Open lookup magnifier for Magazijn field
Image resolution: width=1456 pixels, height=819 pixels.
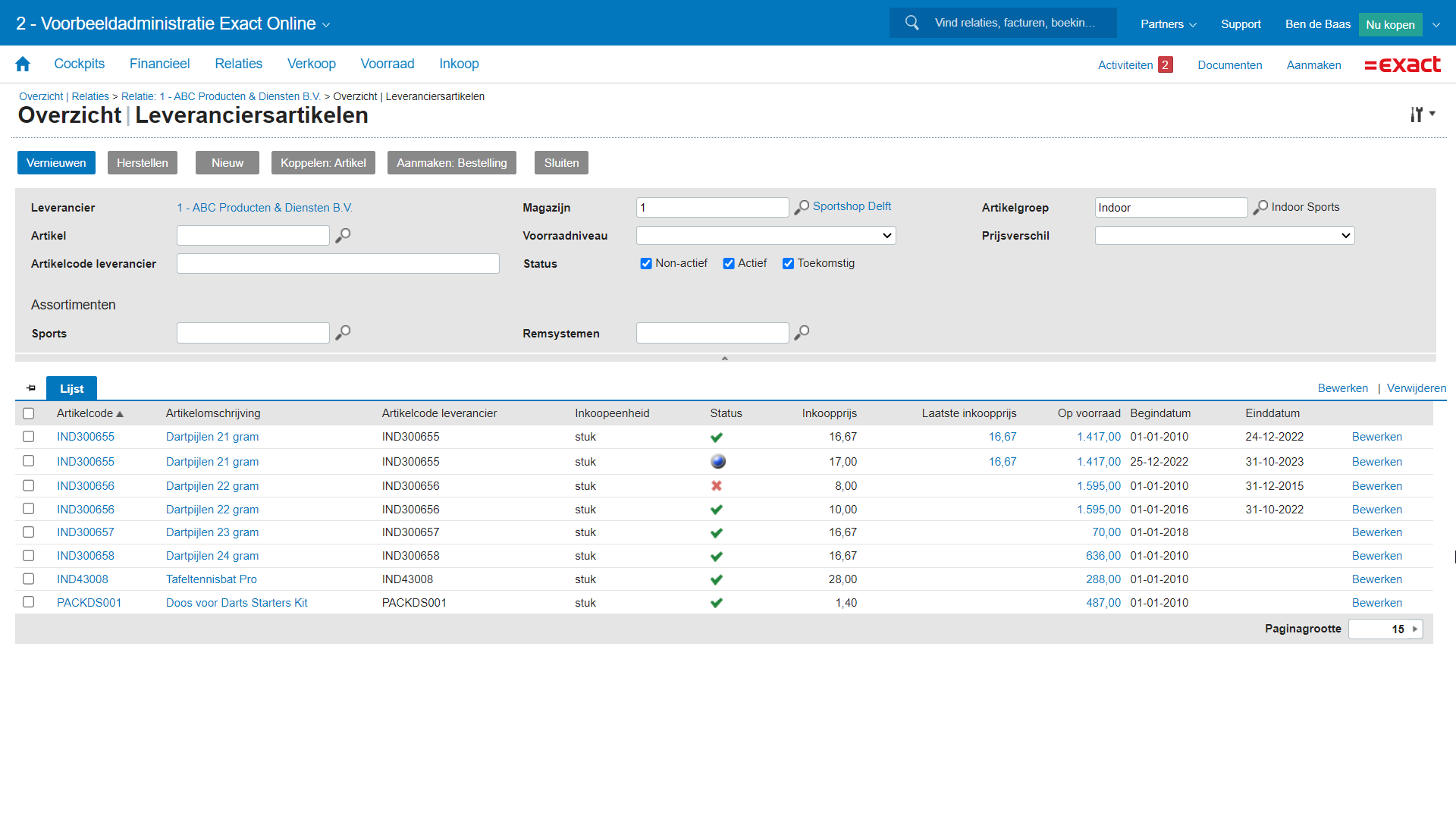pos(802,207)
